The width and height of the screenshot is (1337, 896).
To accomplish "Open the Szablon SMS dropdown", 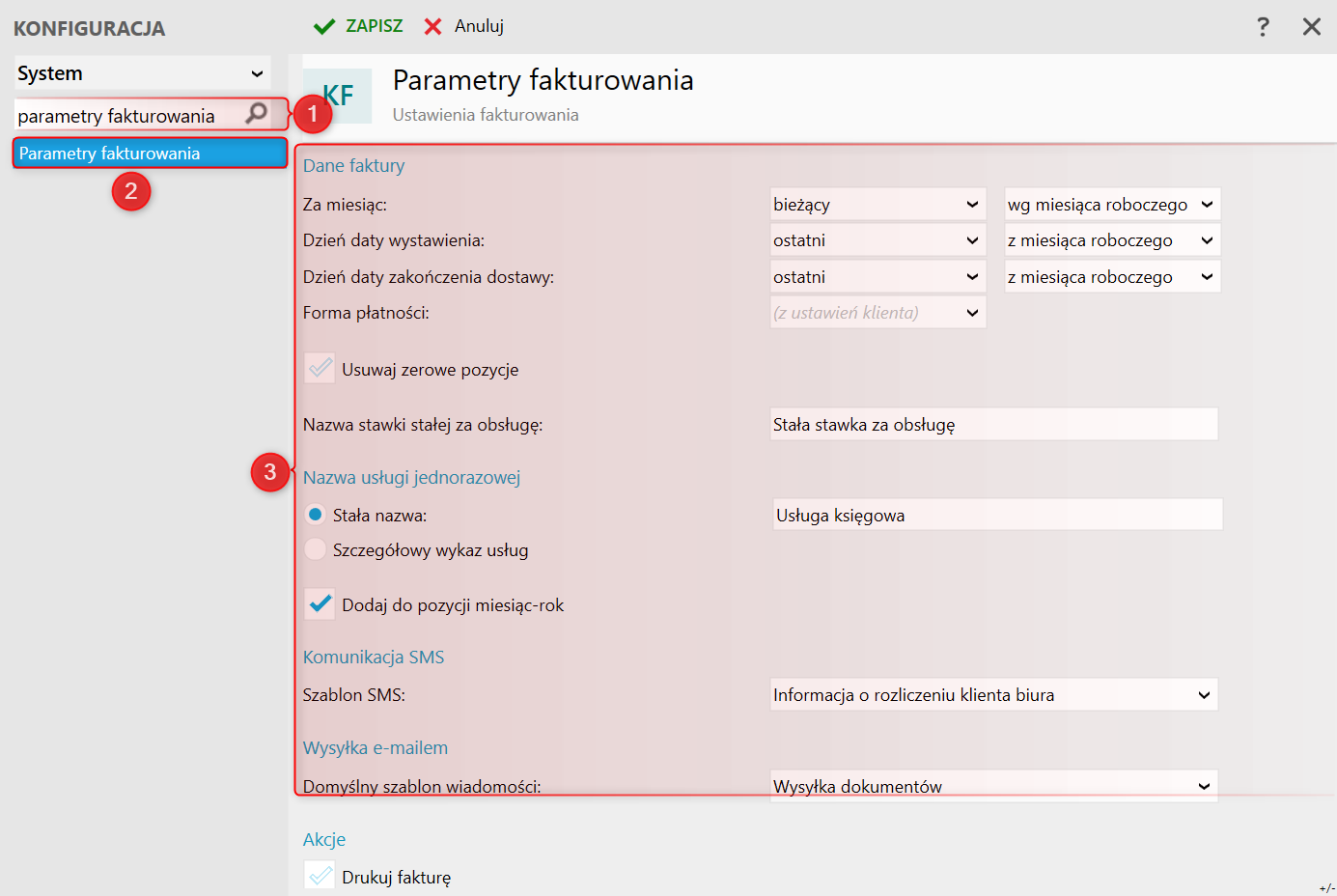I will 994,694.
